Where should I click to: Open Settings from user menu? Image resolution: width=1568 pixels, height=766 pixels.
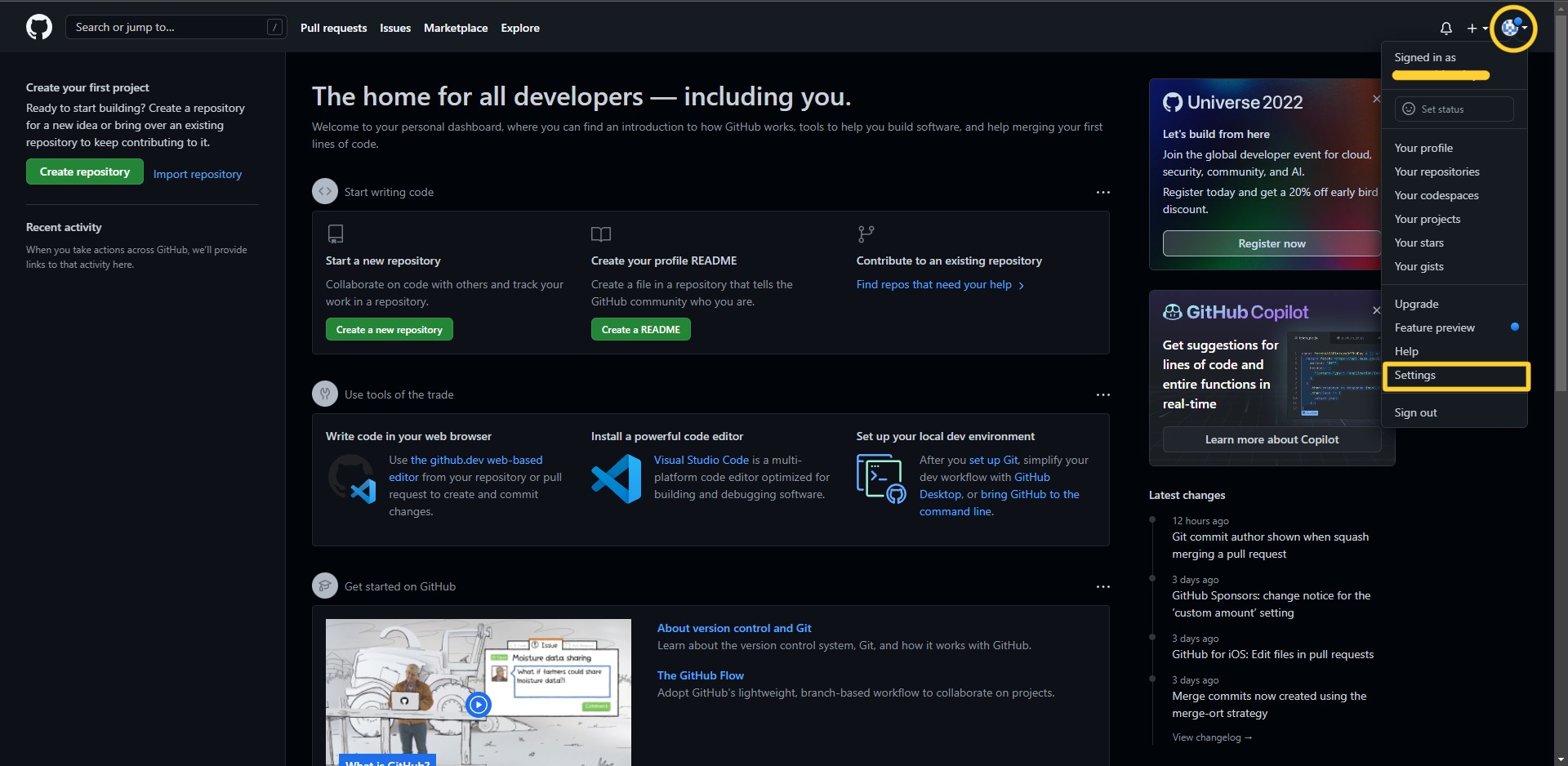pyautogui.click(x=1455, y=376)
